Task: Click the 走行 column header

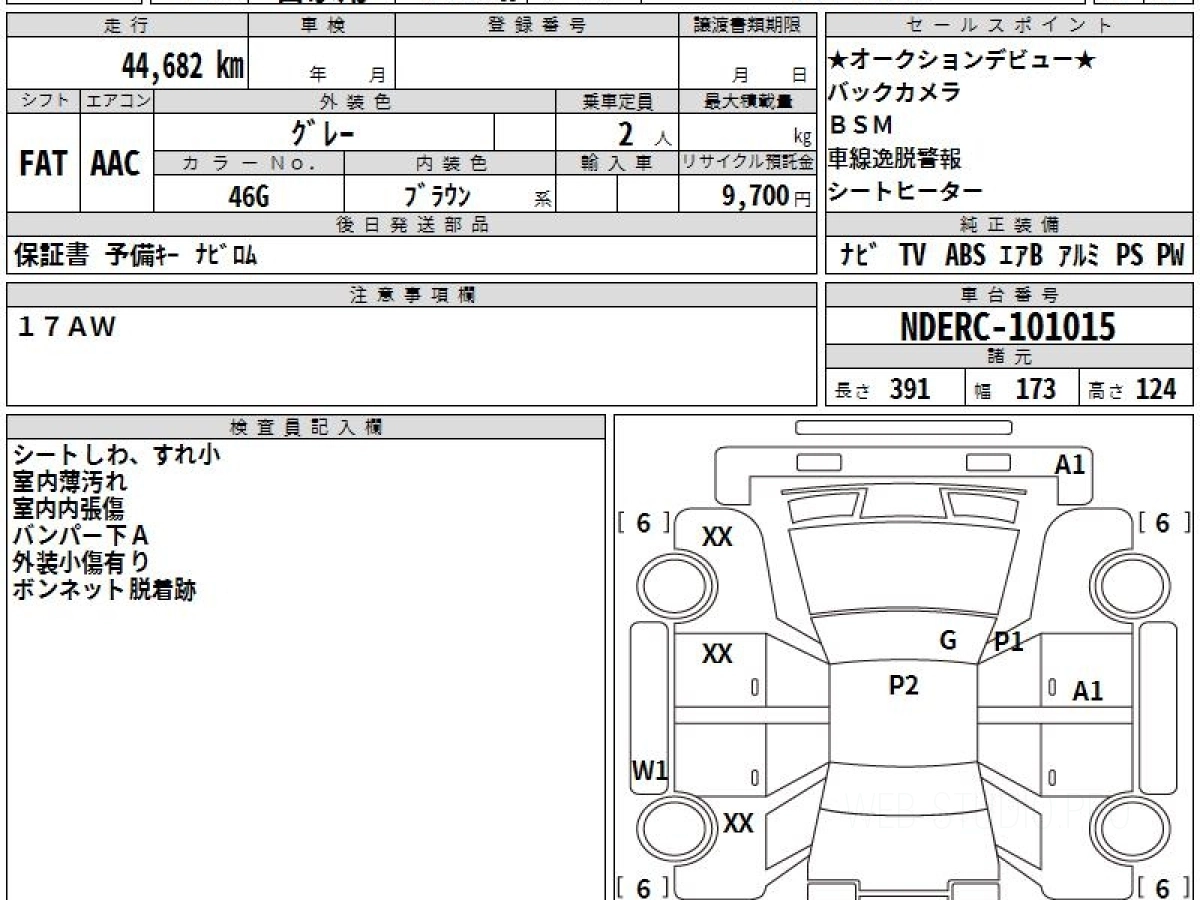Action: (126, 25)
